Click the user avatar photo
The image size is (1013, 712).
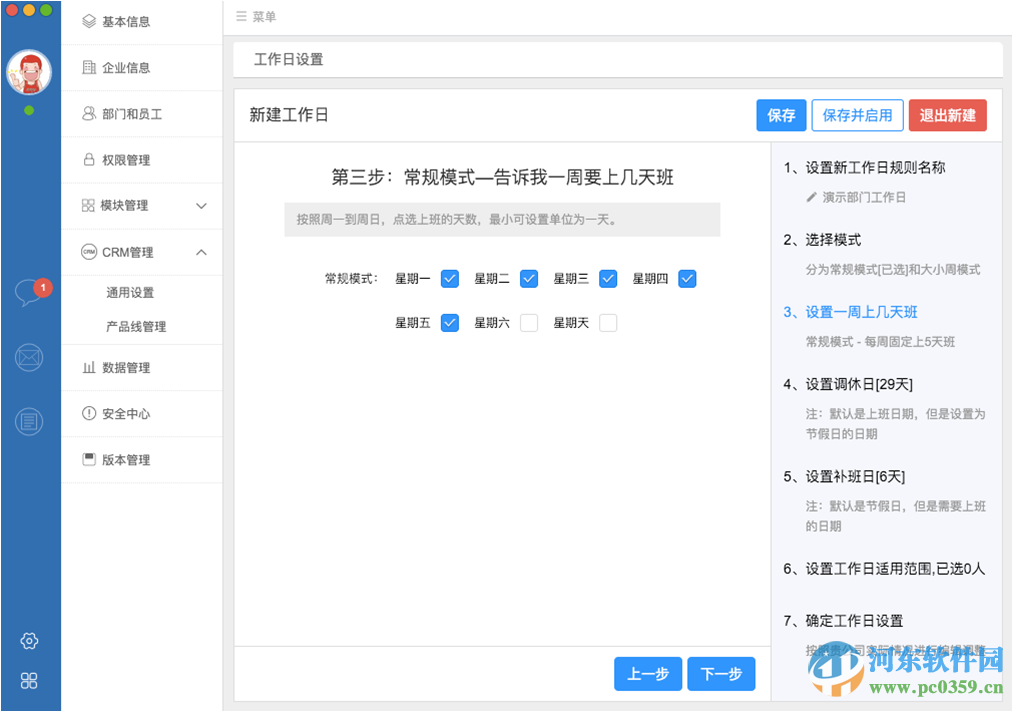pyautogui.click(x=29, y=72)
